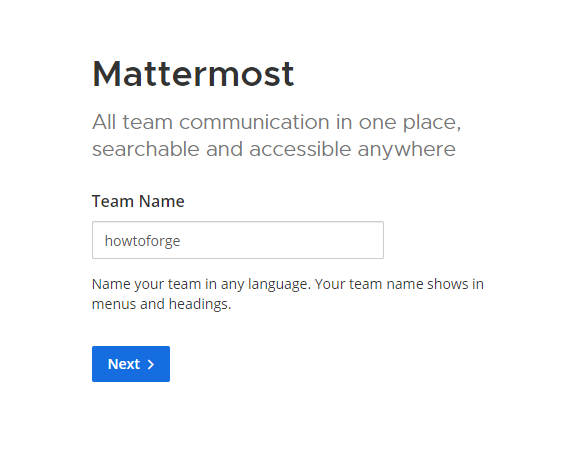The width and height of the screenshot is (577, 455).
Task: Click the line "All team communication in one place,"
Action: (276, 122)
